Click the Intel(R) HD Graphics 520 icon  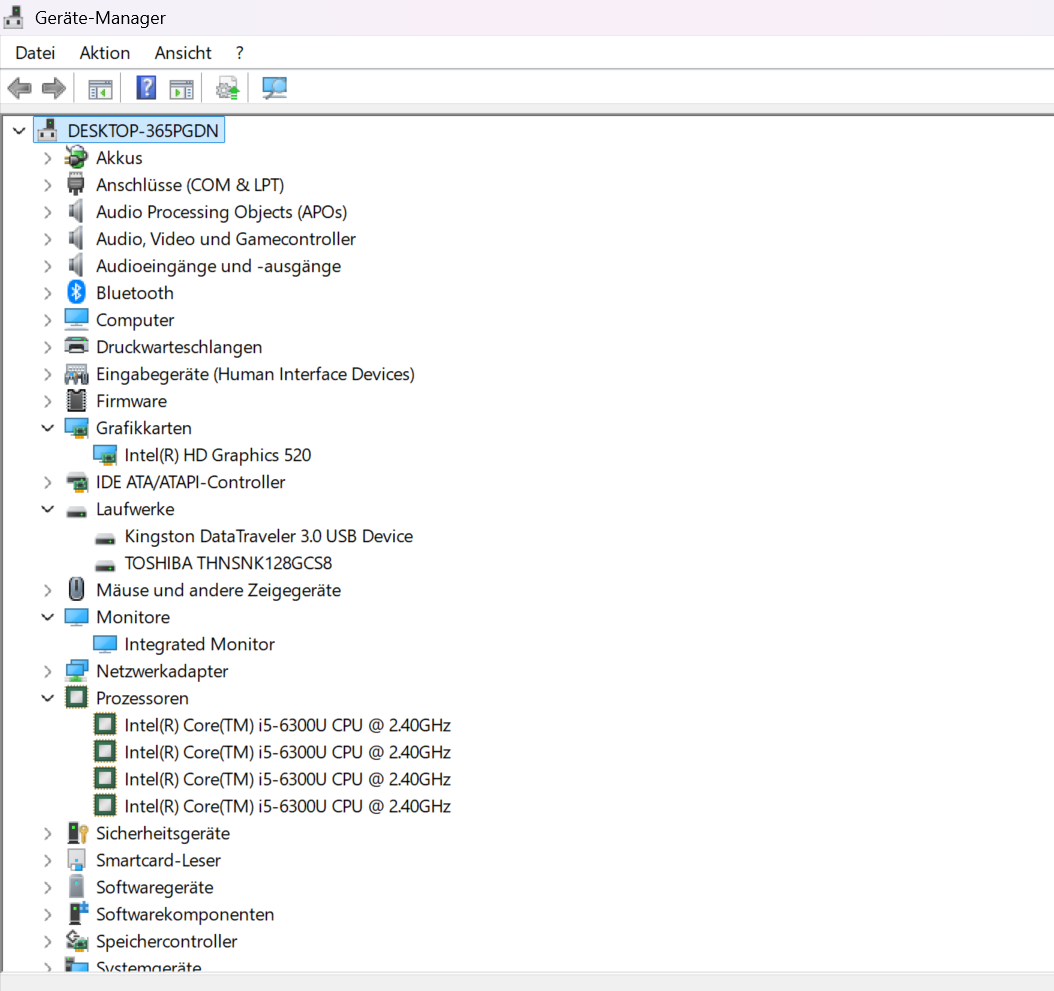click(x=105, y=455)
